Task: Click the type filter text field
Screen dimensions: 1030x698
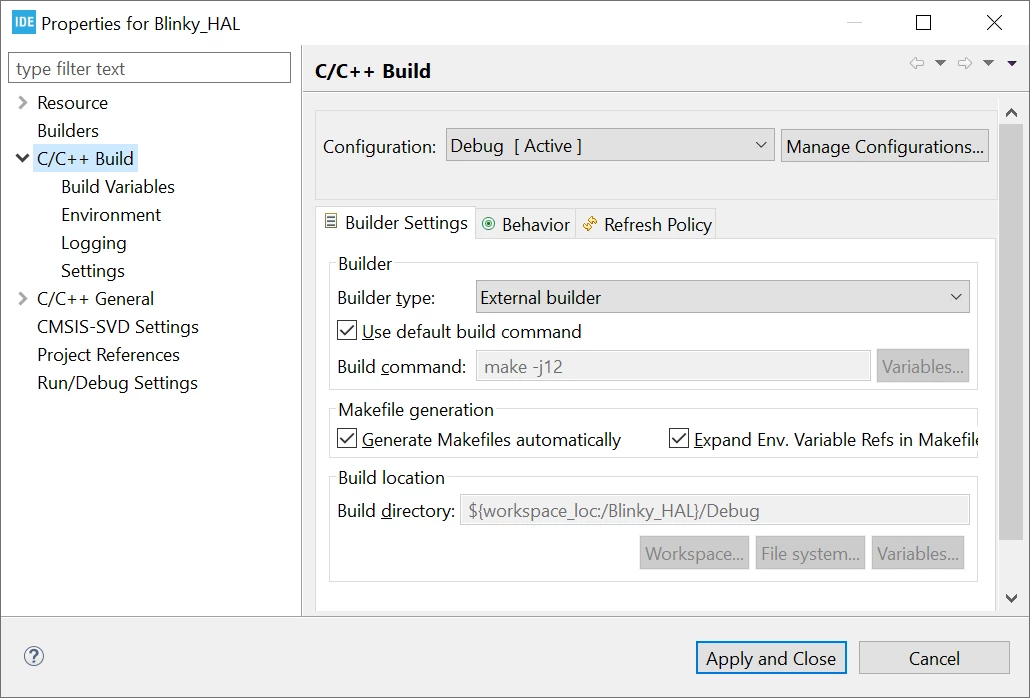Action: (149, 68)
